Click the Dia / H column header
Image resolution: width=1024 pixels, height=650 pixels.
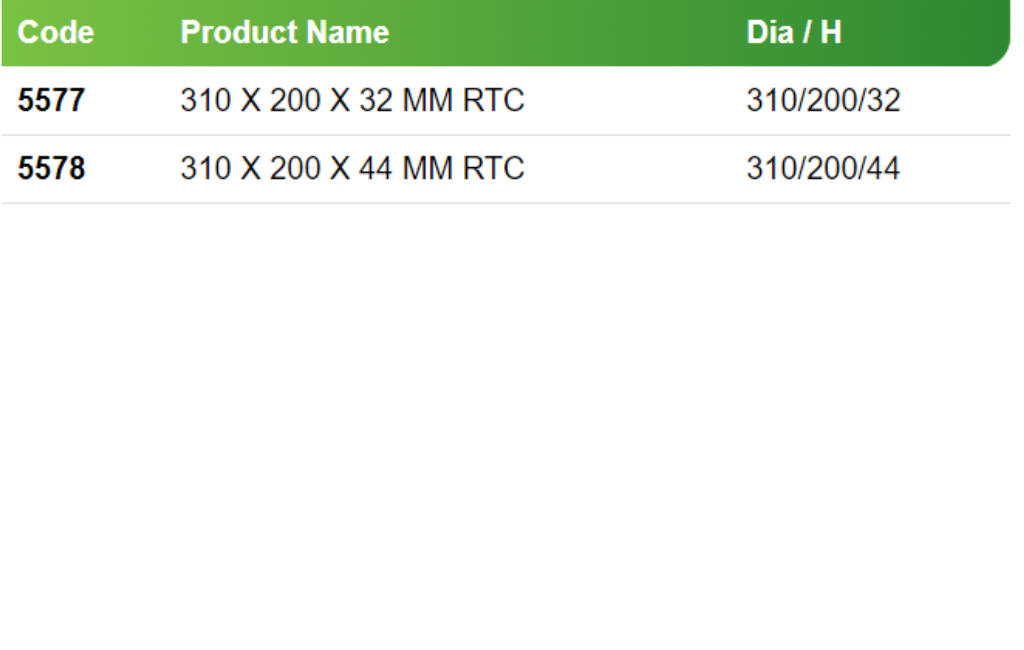[x=793, y=33]
